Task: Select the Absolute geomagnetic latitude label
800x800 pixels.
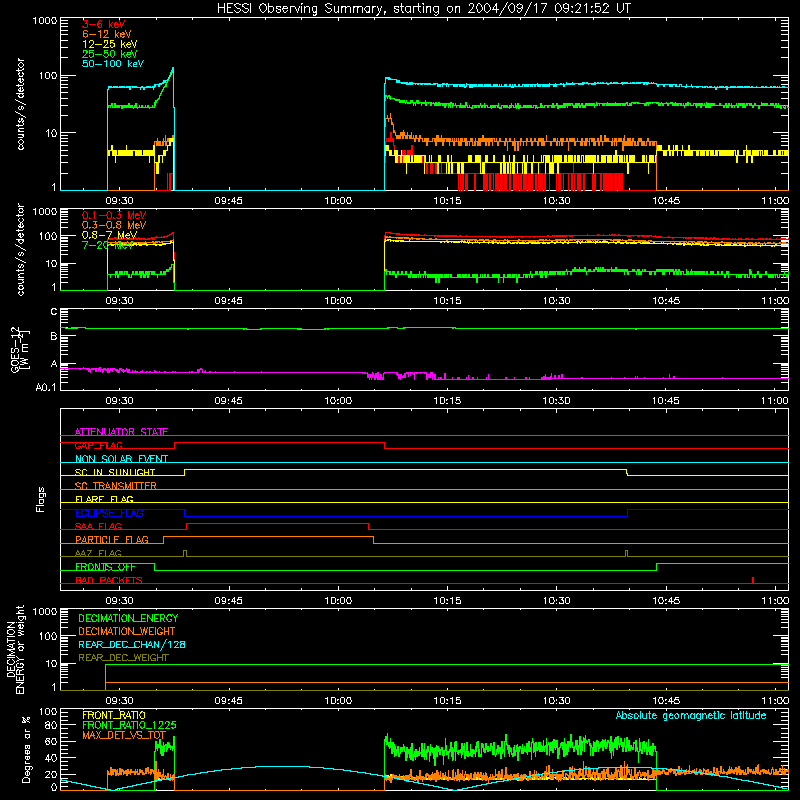Action: tap(691, 716)
